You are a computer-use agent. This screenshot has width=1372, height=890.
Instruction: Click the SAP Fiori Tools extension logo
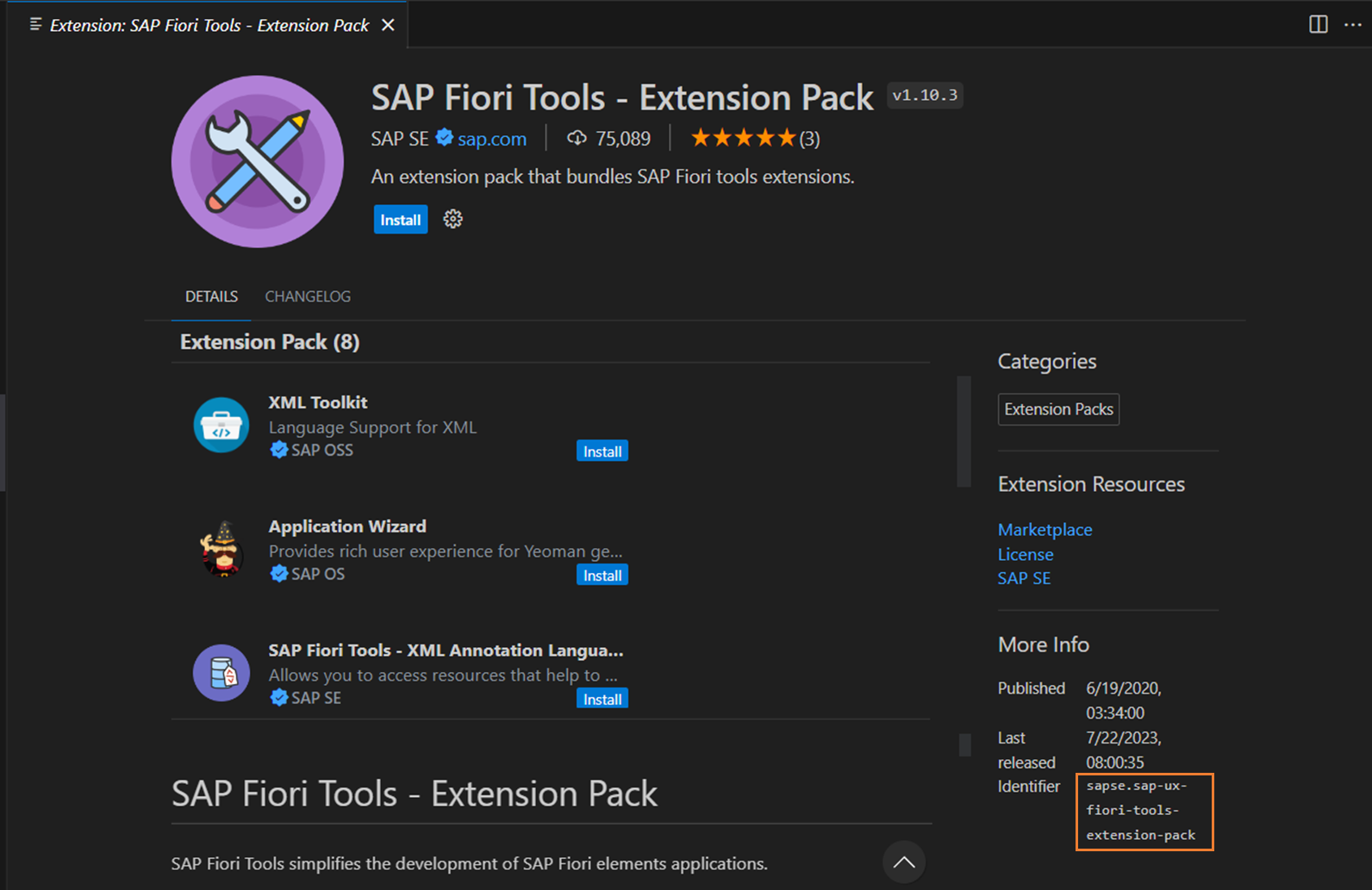pos(257,161)
